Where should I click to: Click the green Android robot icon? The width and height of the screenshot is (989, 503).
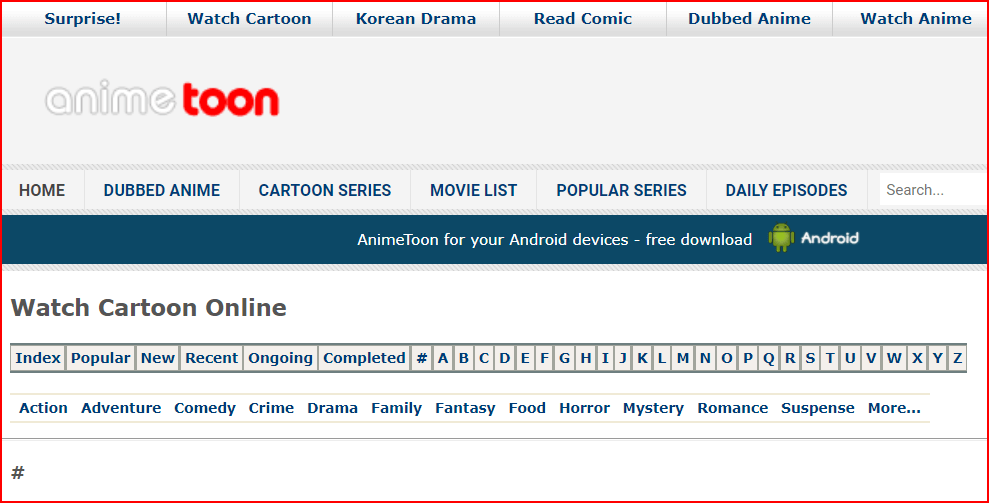[x=781, y=238]
